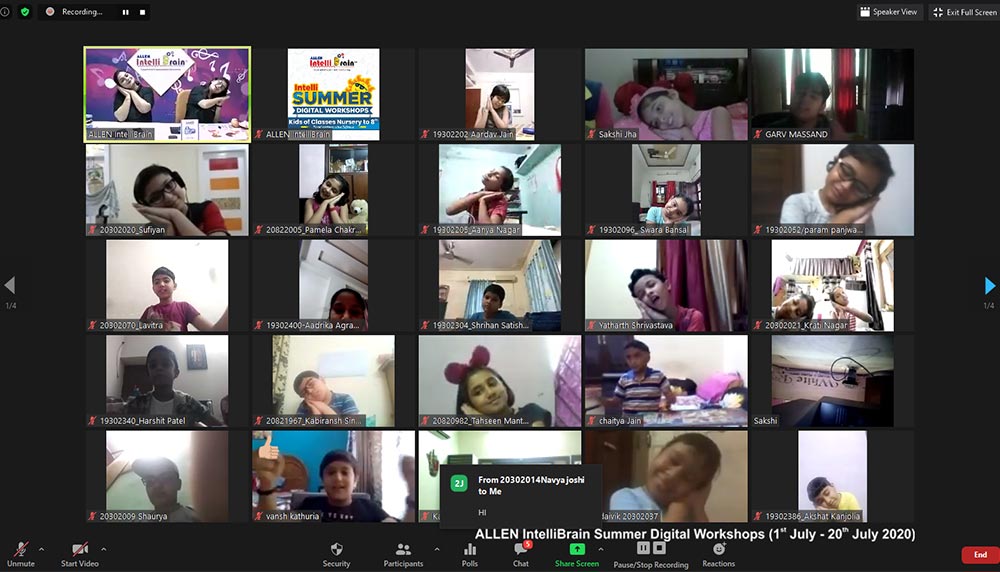Image resolution: width=1000 pixels, height=572 pixels.
Task: Select 20302021_Krati Nagar video tile
Action: coord(832,286)
